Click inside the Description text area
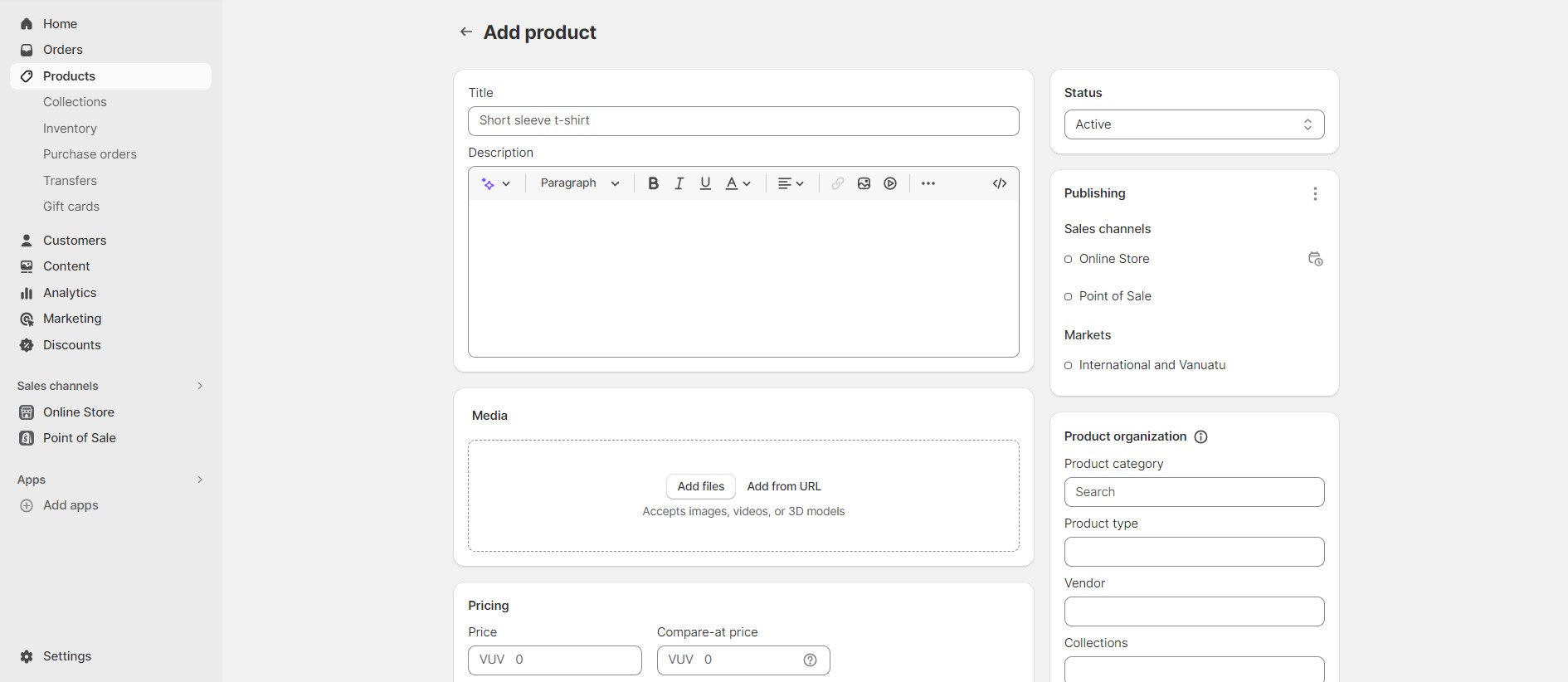 [743, 278]
